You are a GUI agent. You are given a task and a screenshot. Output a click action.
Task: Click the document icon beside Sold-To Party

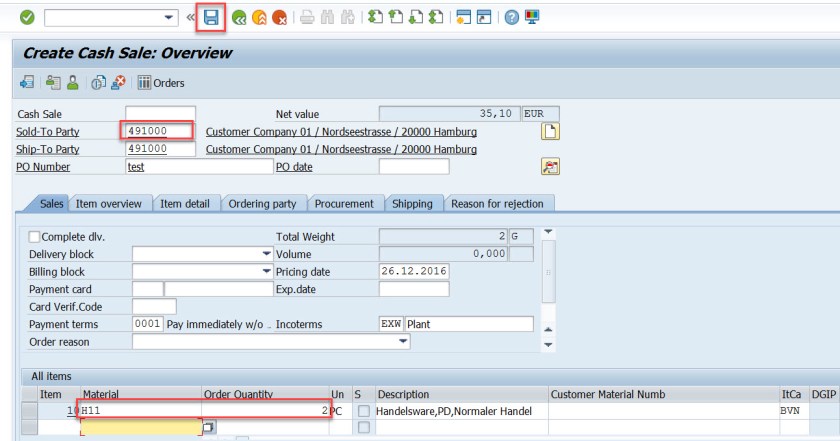click(x=549, y=131)
